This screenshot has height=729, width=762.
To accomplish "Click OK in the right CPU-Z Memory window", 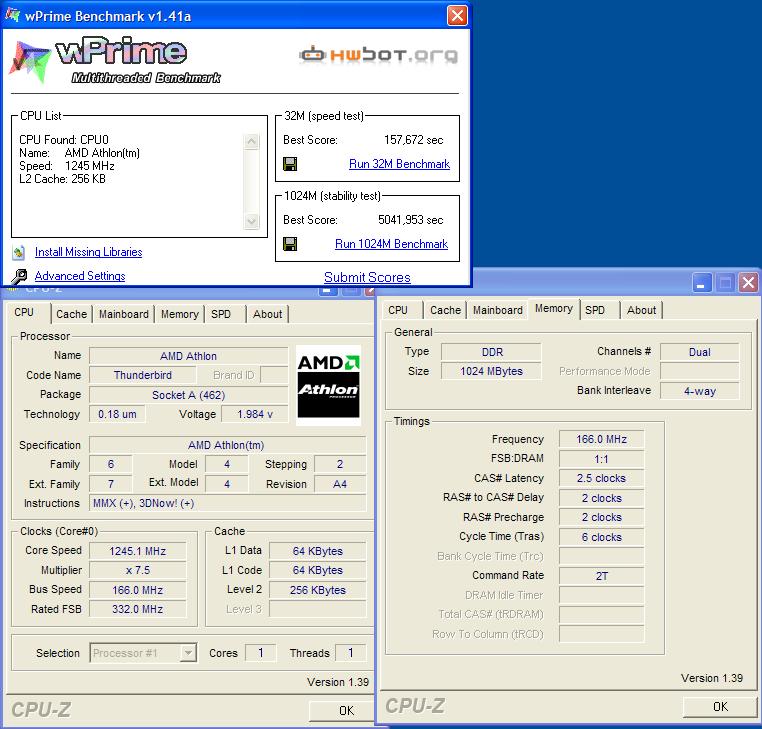I will 720,707.
